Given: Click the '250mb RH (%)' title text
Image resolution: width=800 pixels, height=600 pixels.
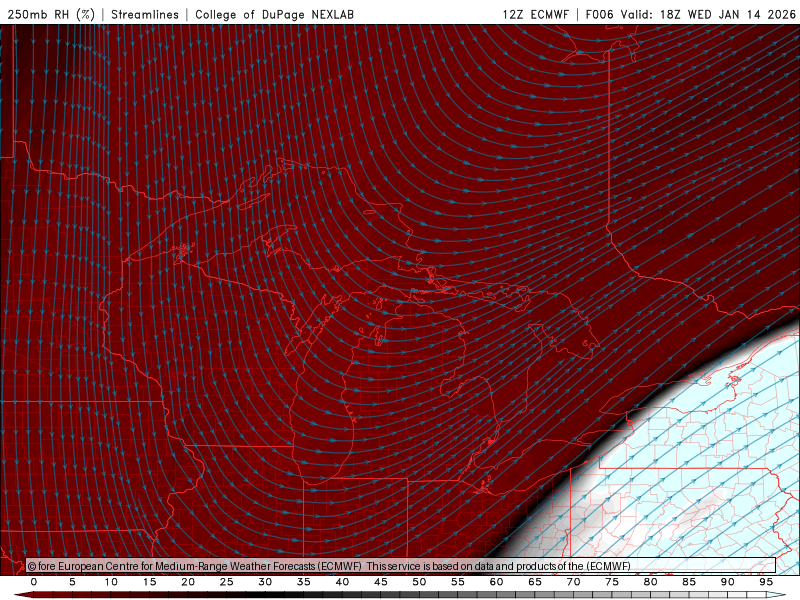Looking at the screenshot, I should pyautogui.click(x=52, y=14).
